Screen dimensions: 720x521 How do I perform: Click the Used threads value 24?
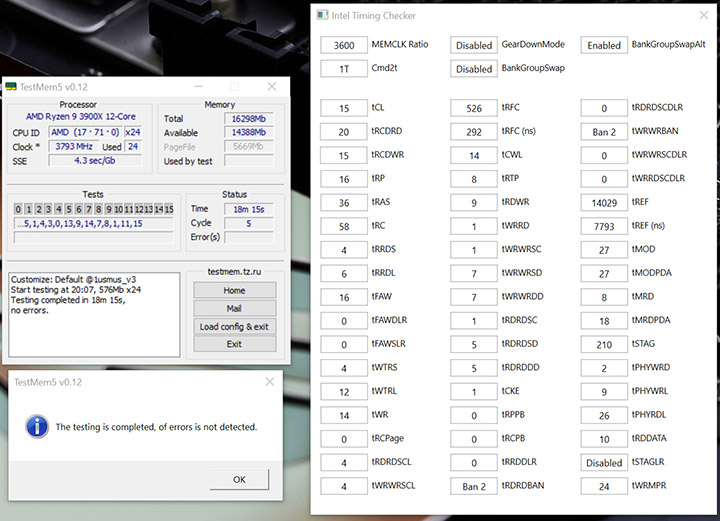[x=133, y=146]
